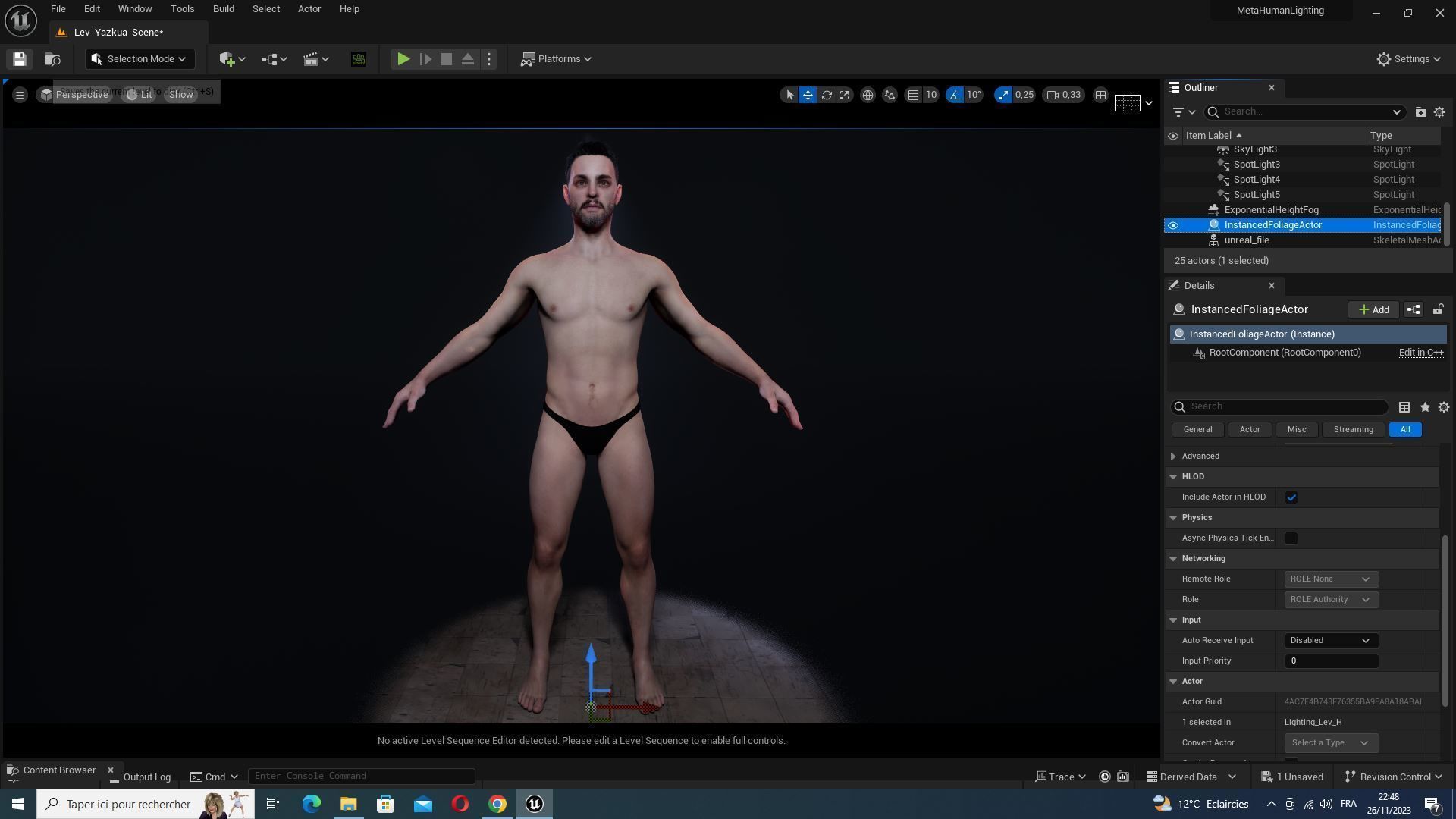This screenshot has height=819, width=1456.
Task: Enable Async Physics Tick checkbox
Action: tap(1291, 538)
